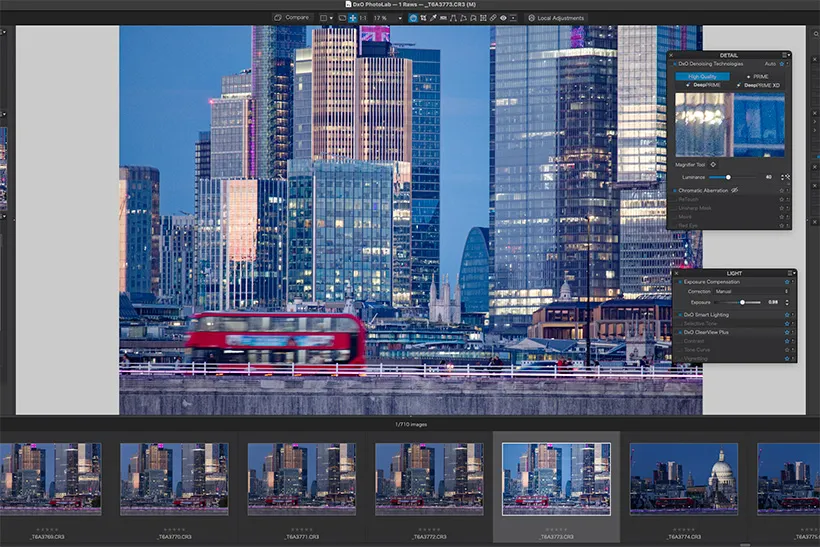Toggle DxO Smart Lighting

click(680, 315)
